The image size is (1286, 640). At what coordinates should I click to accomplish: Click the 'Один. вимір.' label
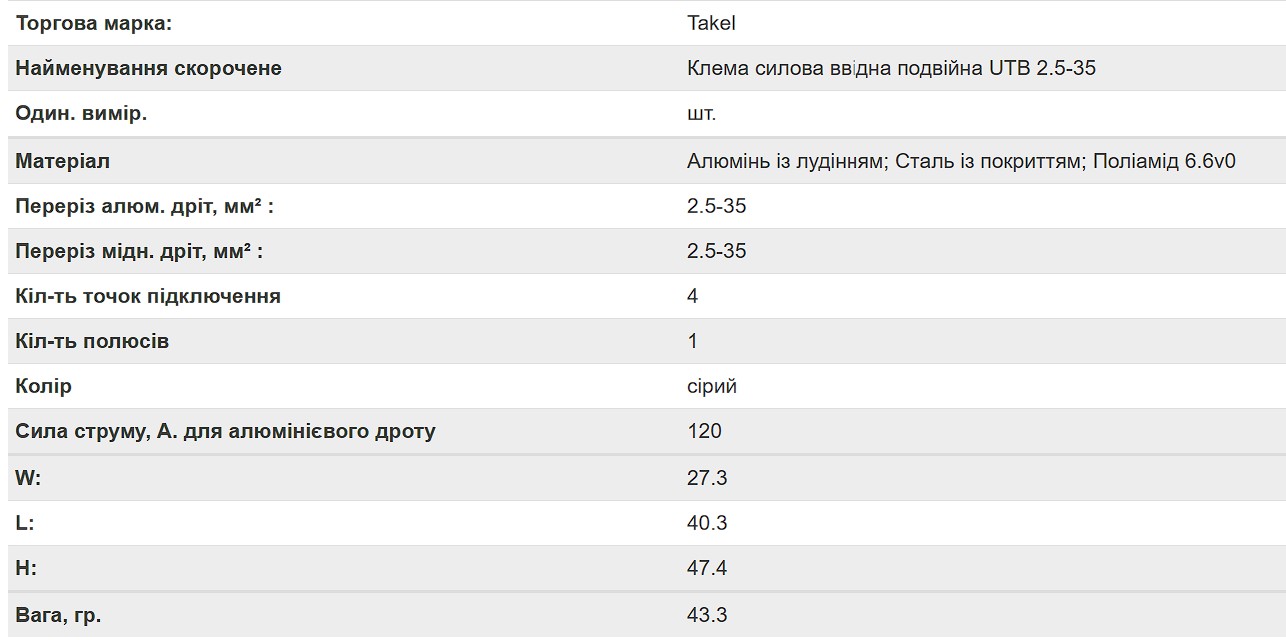[81, 113]
